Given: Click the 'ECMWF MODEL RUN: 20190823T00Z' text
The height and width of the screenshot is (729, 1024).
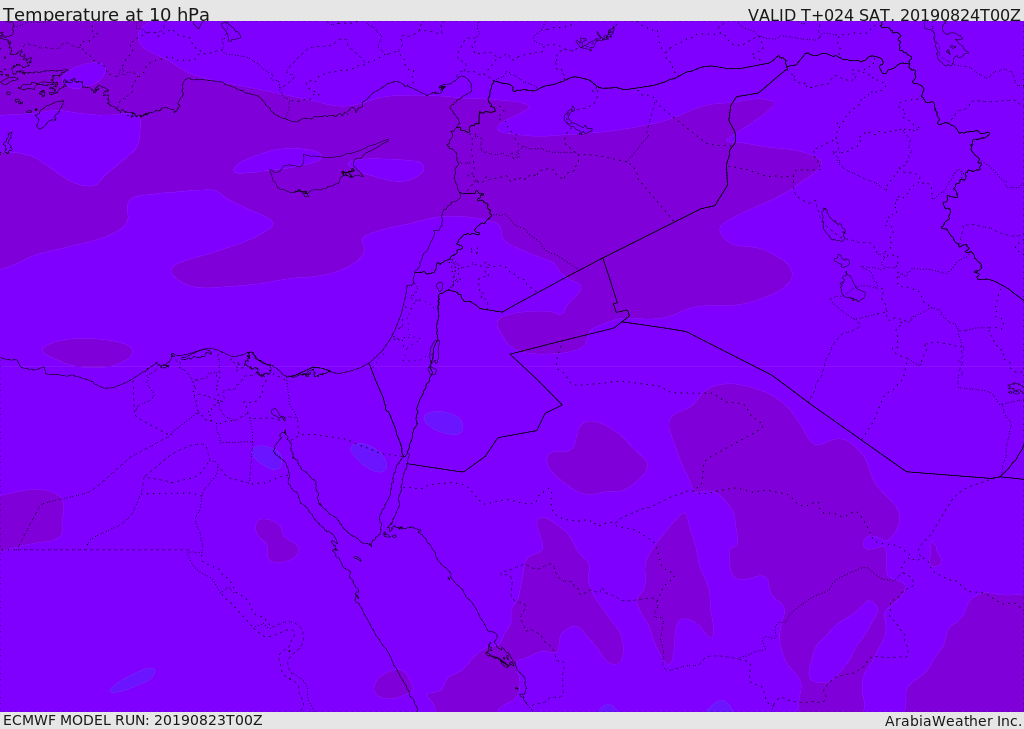Looking at the screenshot, I should pyautogui.click(x=133, y=720).
